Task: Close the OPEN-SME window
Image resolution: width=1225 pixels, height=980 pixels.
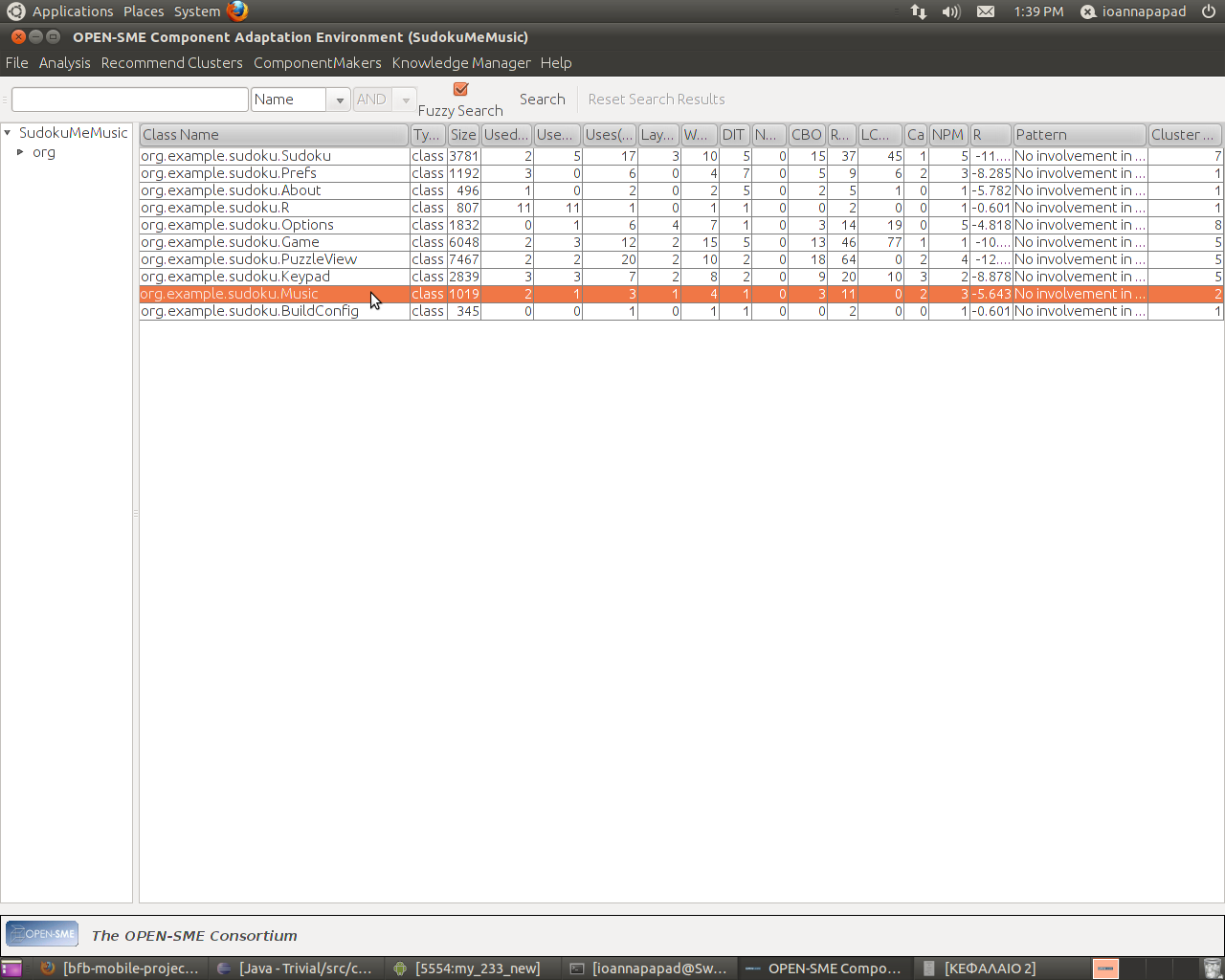Action: click(18, 36)
